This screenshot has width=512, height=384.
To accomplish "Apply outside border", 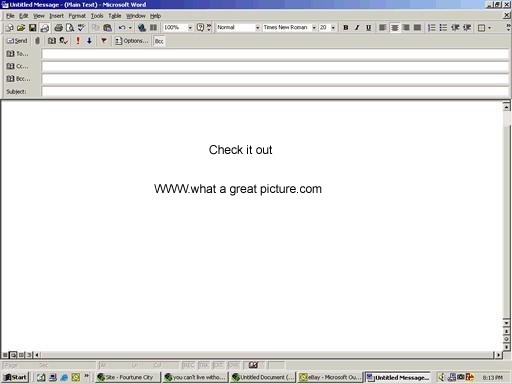I will (x=481, y=28).
